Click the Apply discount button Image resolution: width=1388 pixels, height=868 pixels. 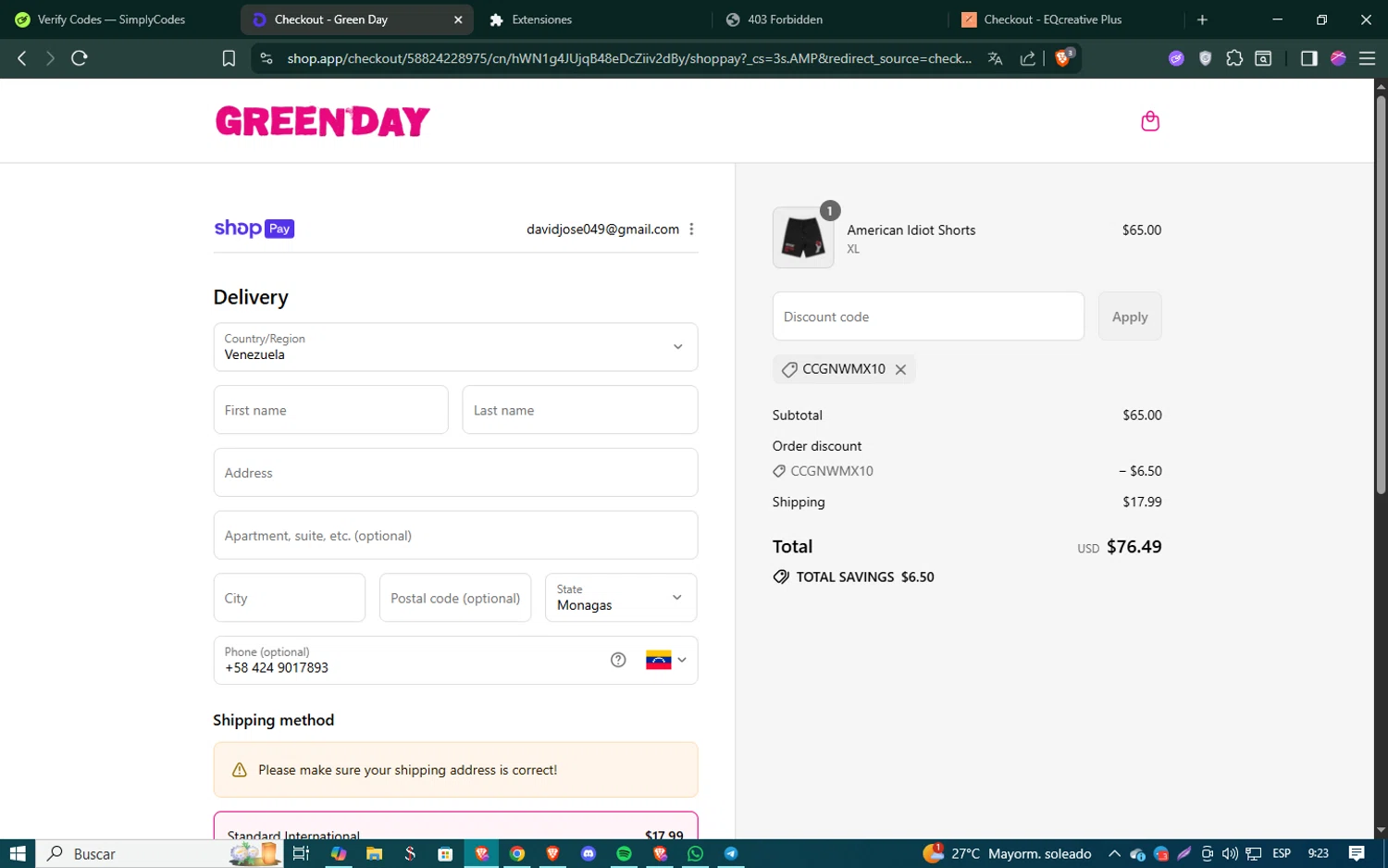[1130, 316]
